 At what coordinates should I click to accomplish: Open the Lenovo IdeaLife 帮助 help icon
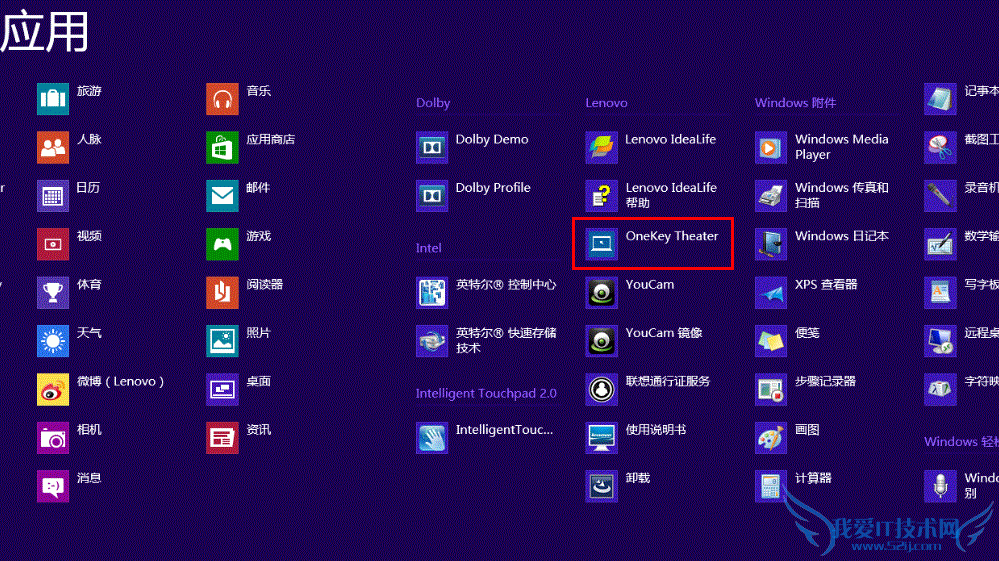[601, 195]
